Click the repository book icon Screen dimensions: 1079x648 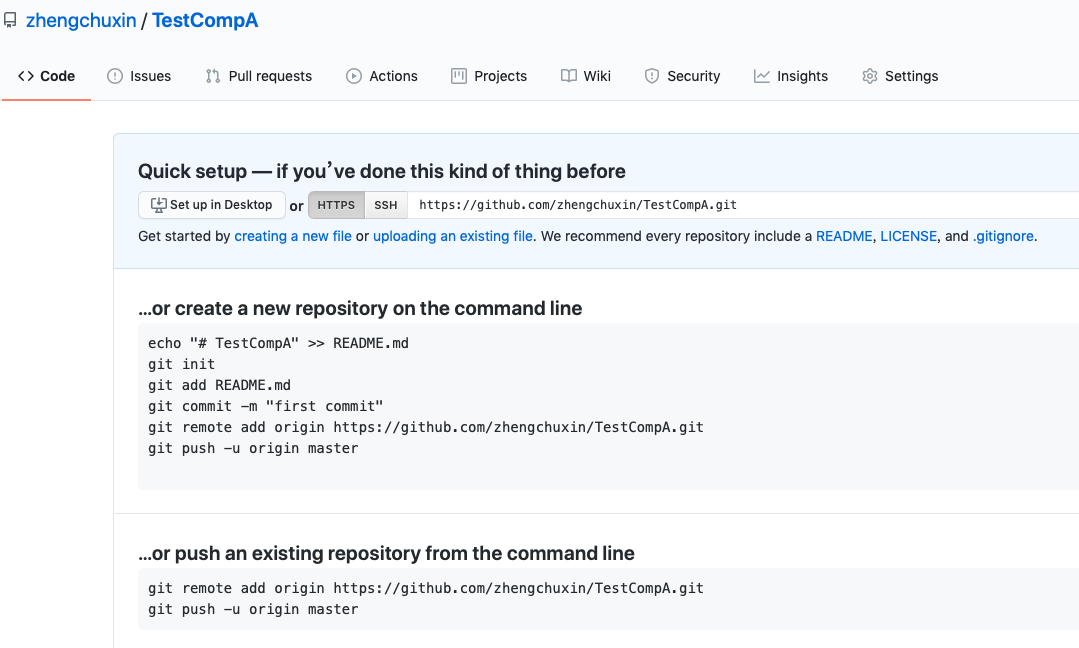tap(10, 20)
